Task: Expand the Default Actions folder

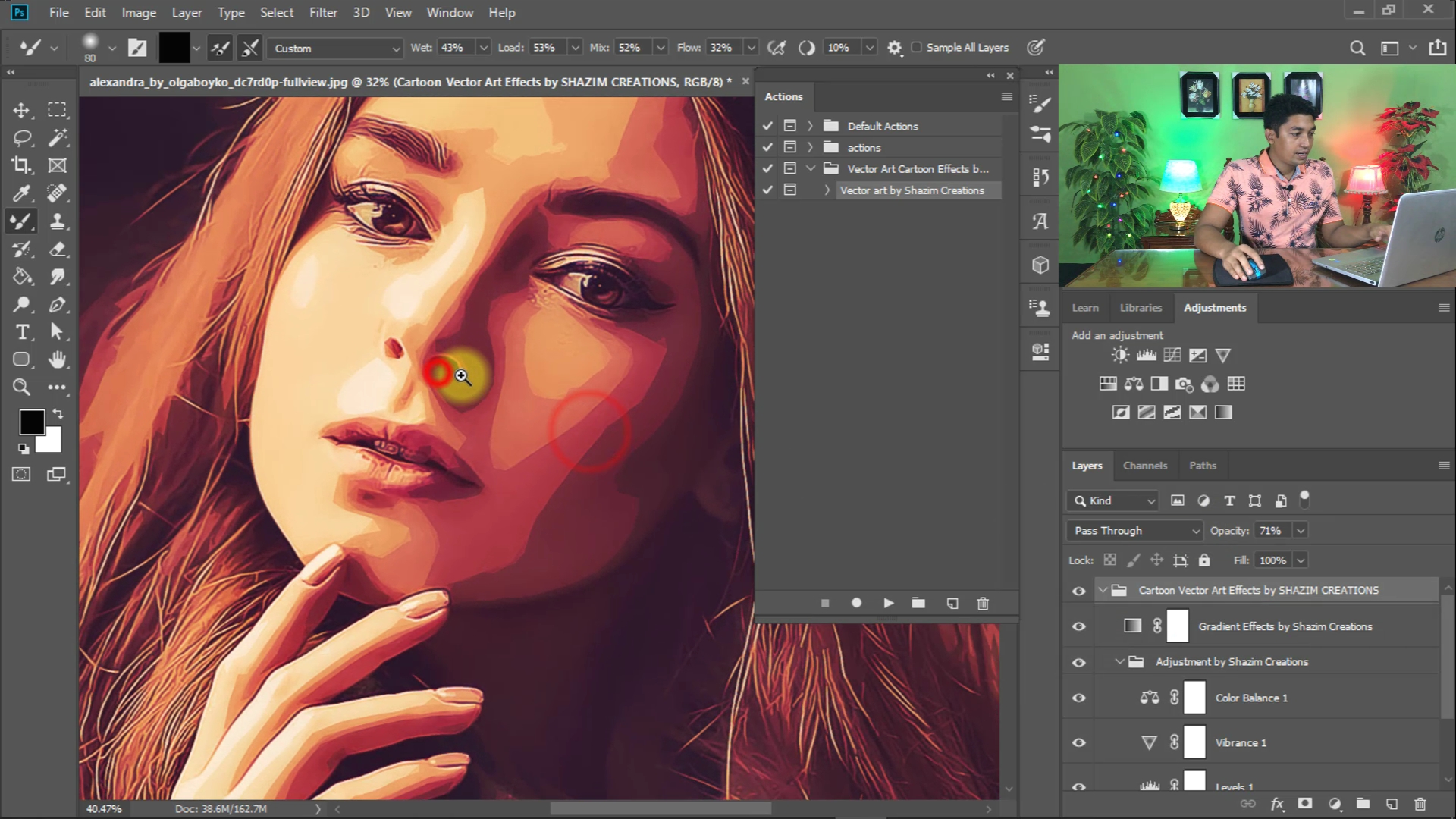Action: point(810,126)
